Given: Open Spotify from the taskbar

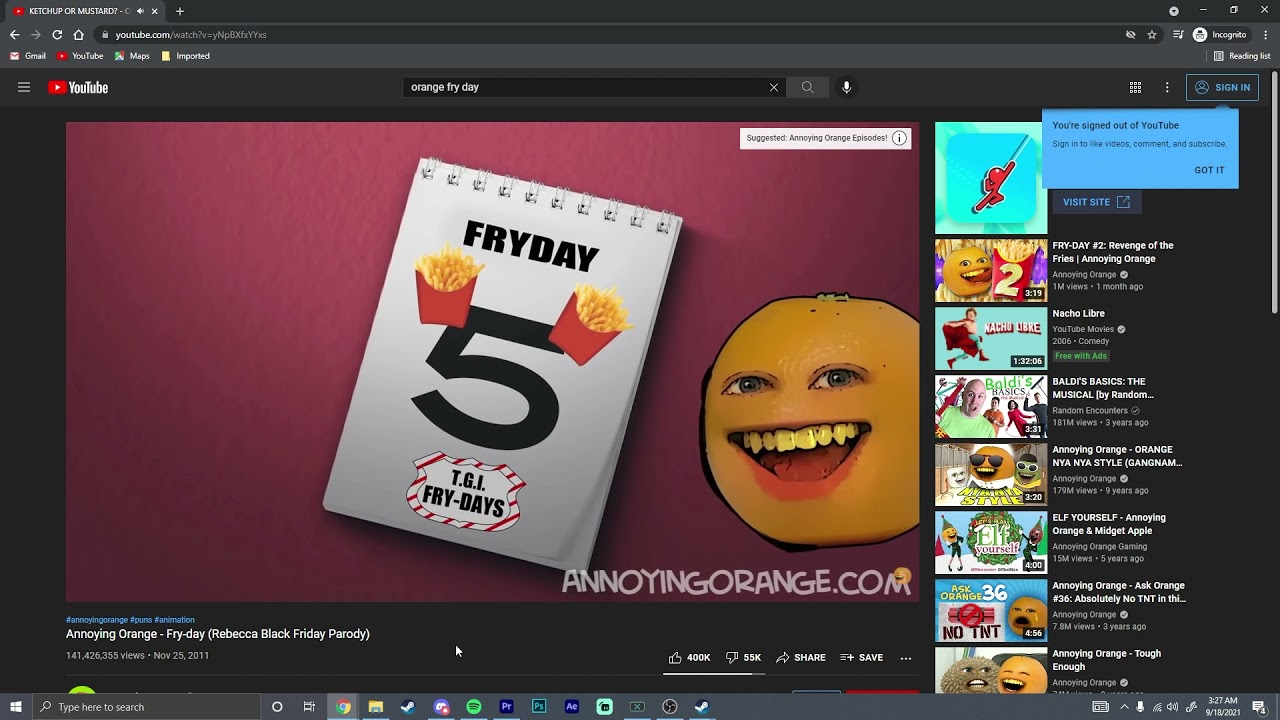Looking at the screenshot, I should click(474, 707).
